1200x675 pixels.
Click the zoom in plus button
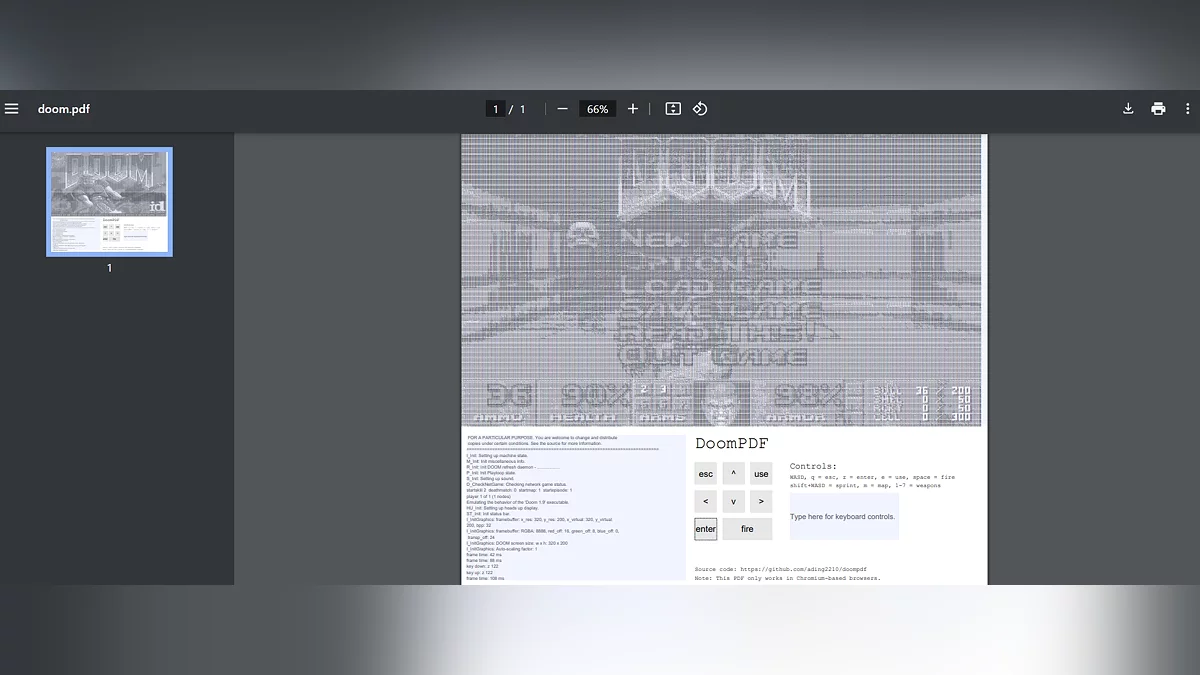pyautogui.click(x=632, y=109)
